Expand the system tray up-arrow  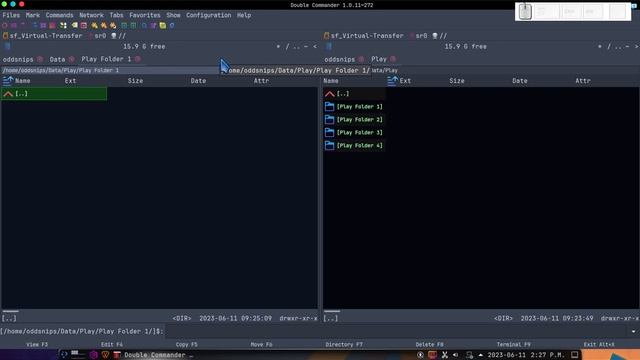tap(480, 355)
